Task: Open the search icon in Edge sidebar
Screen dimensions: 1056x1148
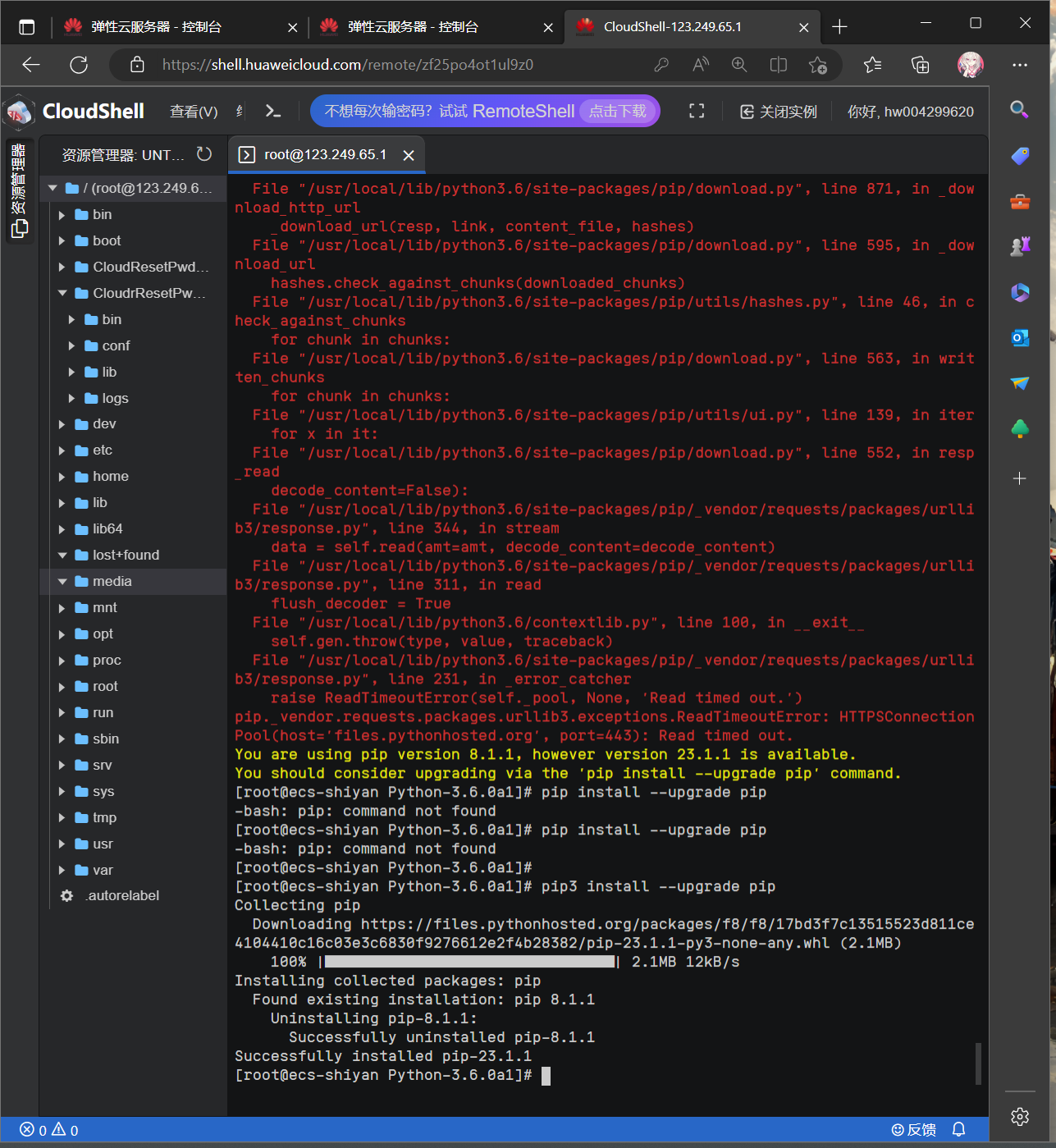Action: click(x=1020, y=109)
